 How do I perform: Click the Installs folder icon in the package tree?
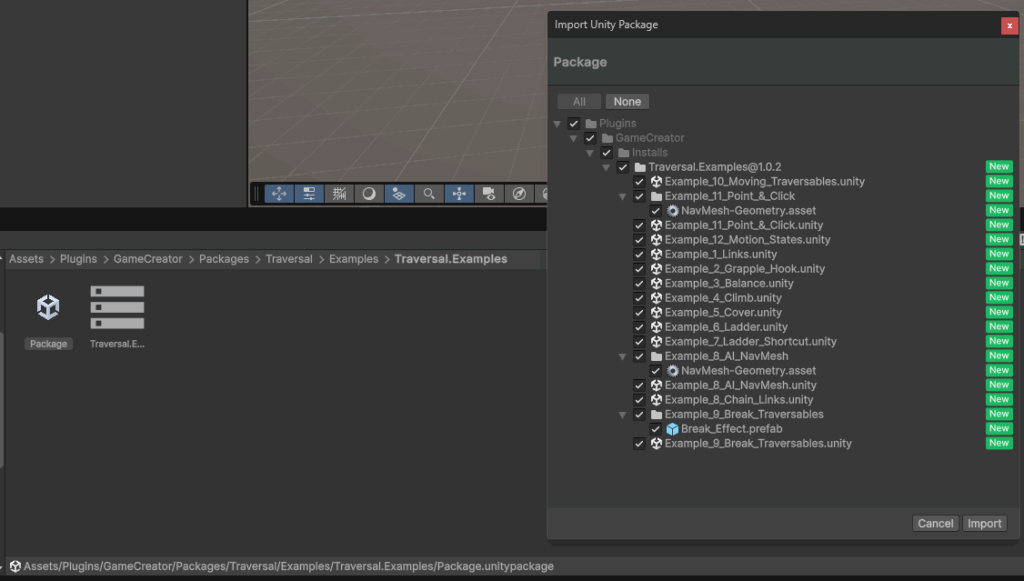coord(624,153)
